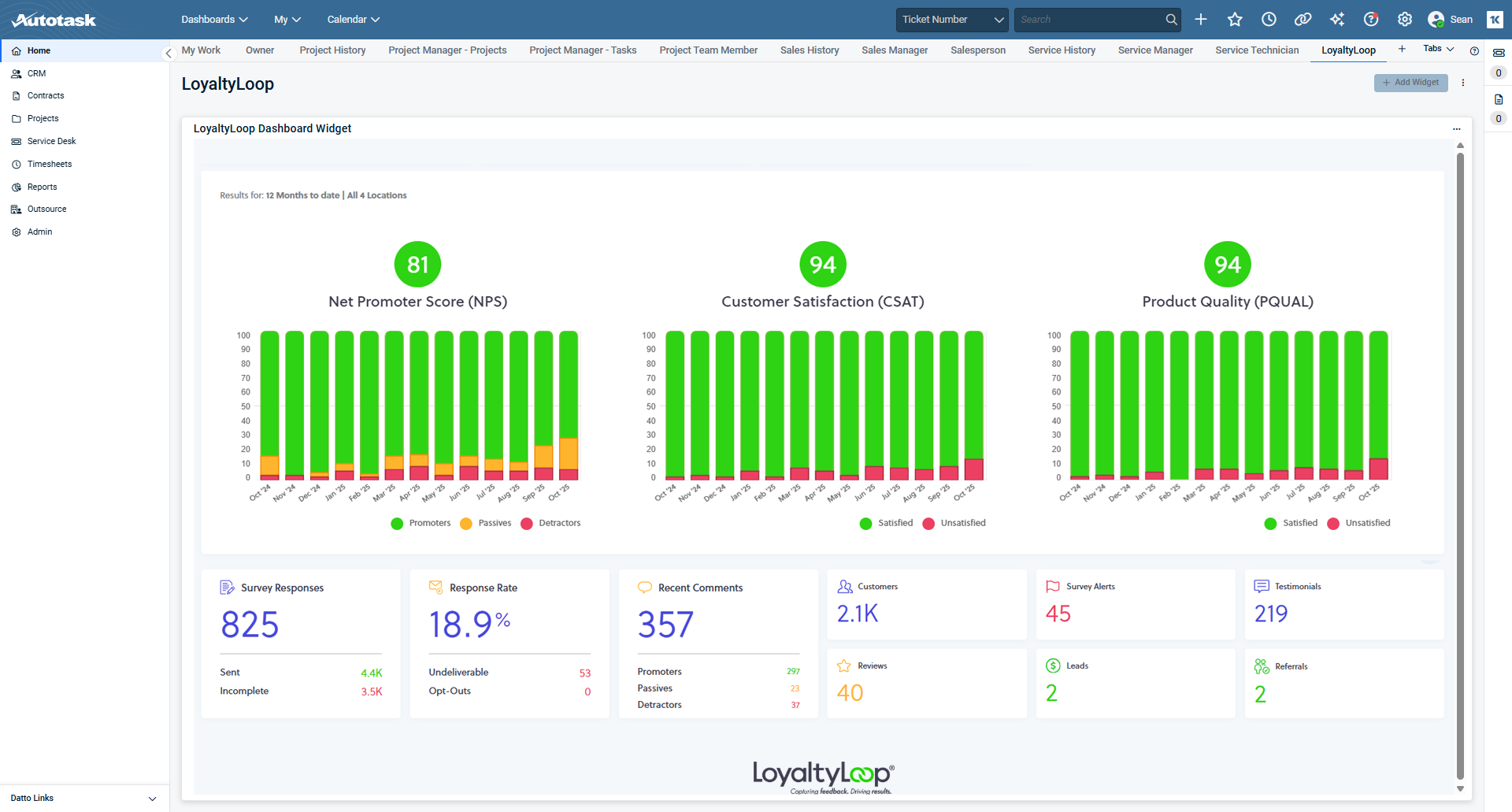
Task: Click into the Search input field
Action: coord(1088,20)
